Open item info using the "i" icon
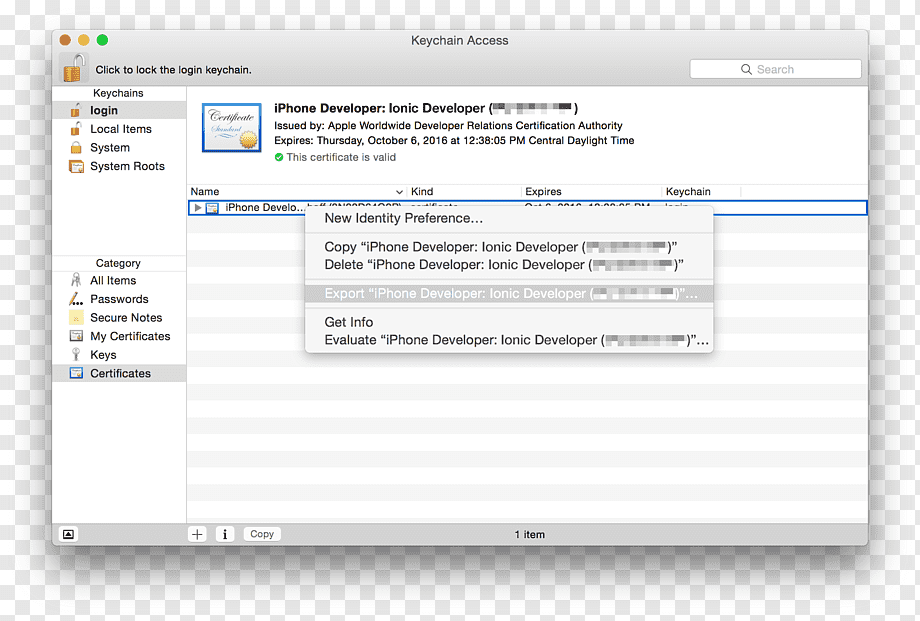 [x=225, y=534]
